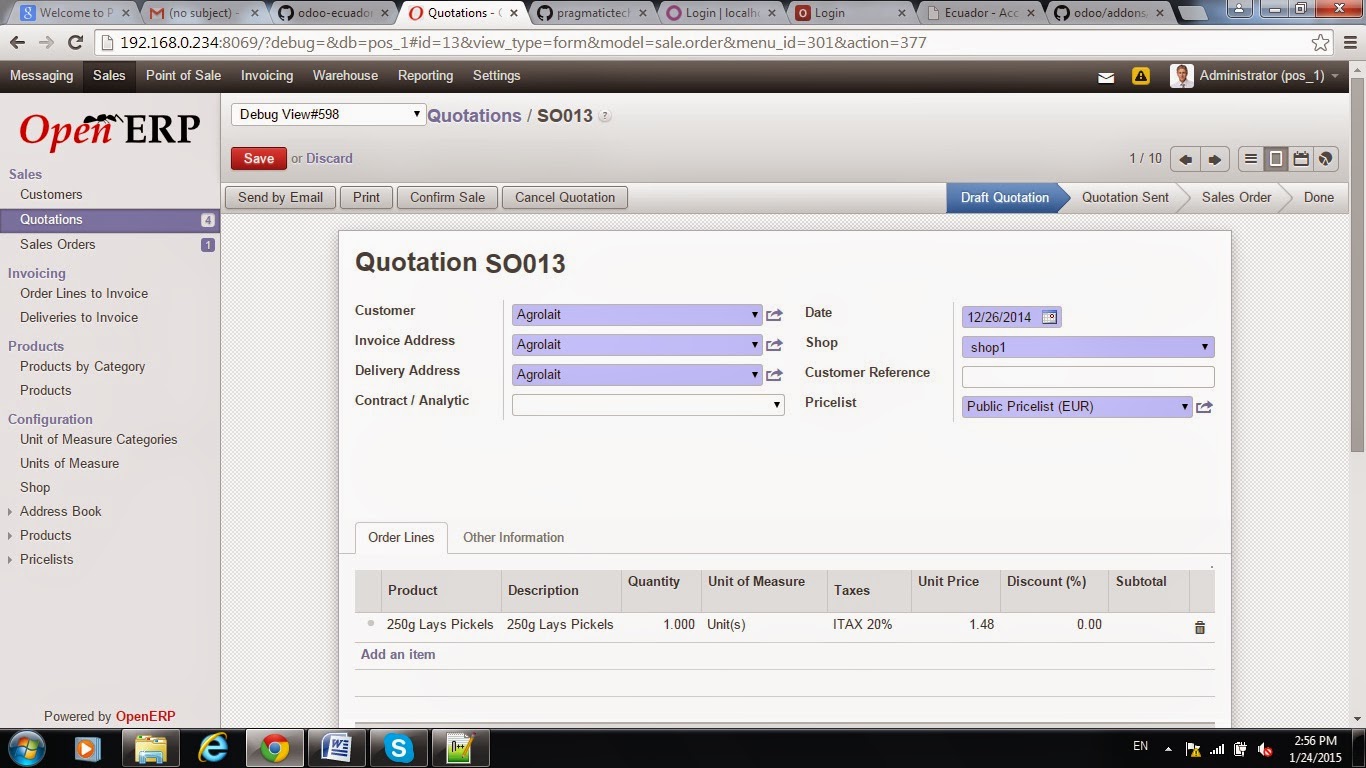1366x768 pixels.
Task: Open the envelope messages icon in top bar
Action: 1106,77
